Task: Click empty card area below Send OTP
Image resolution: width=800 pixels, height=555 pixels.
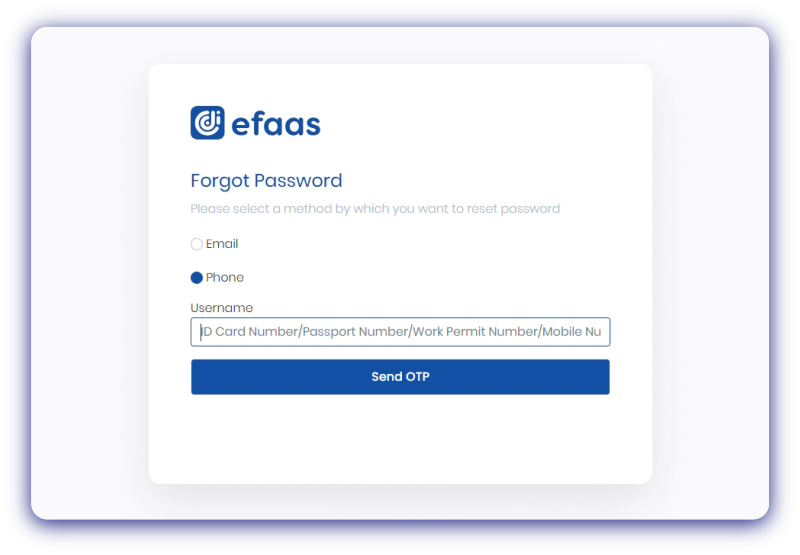Action: coord(400,440)
